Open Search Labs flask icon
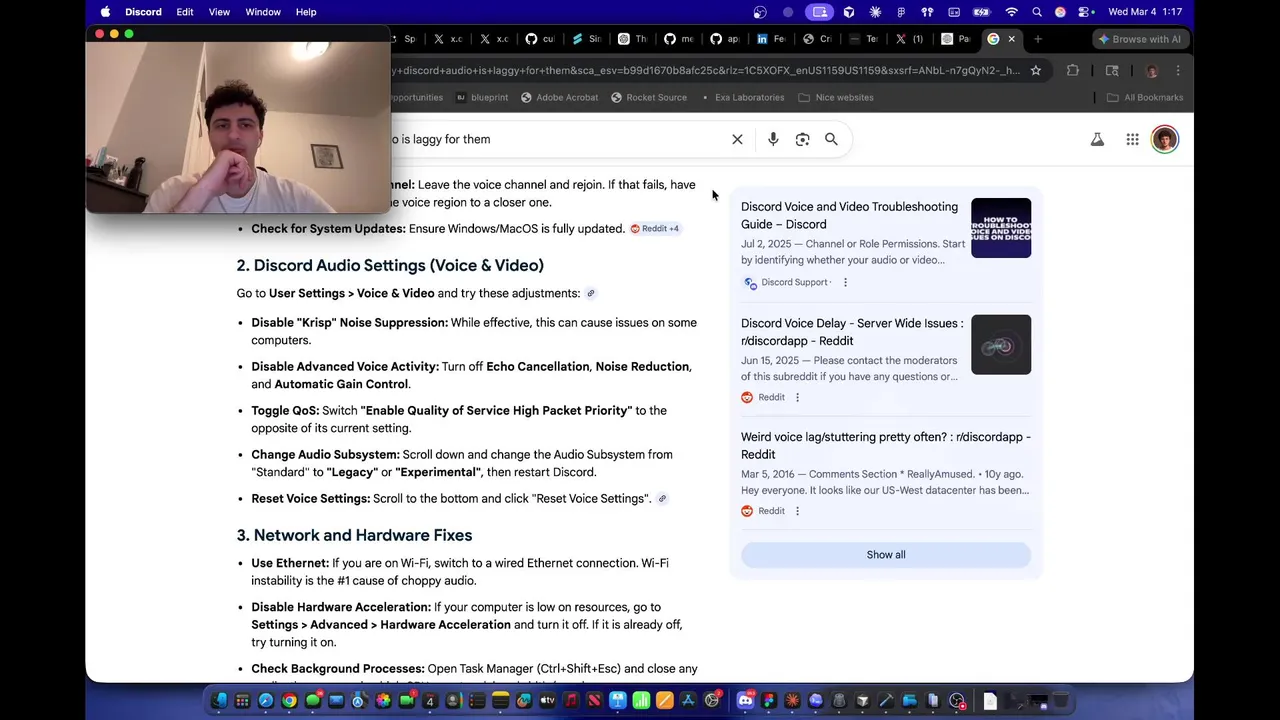Screen dimensions: 1280x720 [x=1097, y=140]
